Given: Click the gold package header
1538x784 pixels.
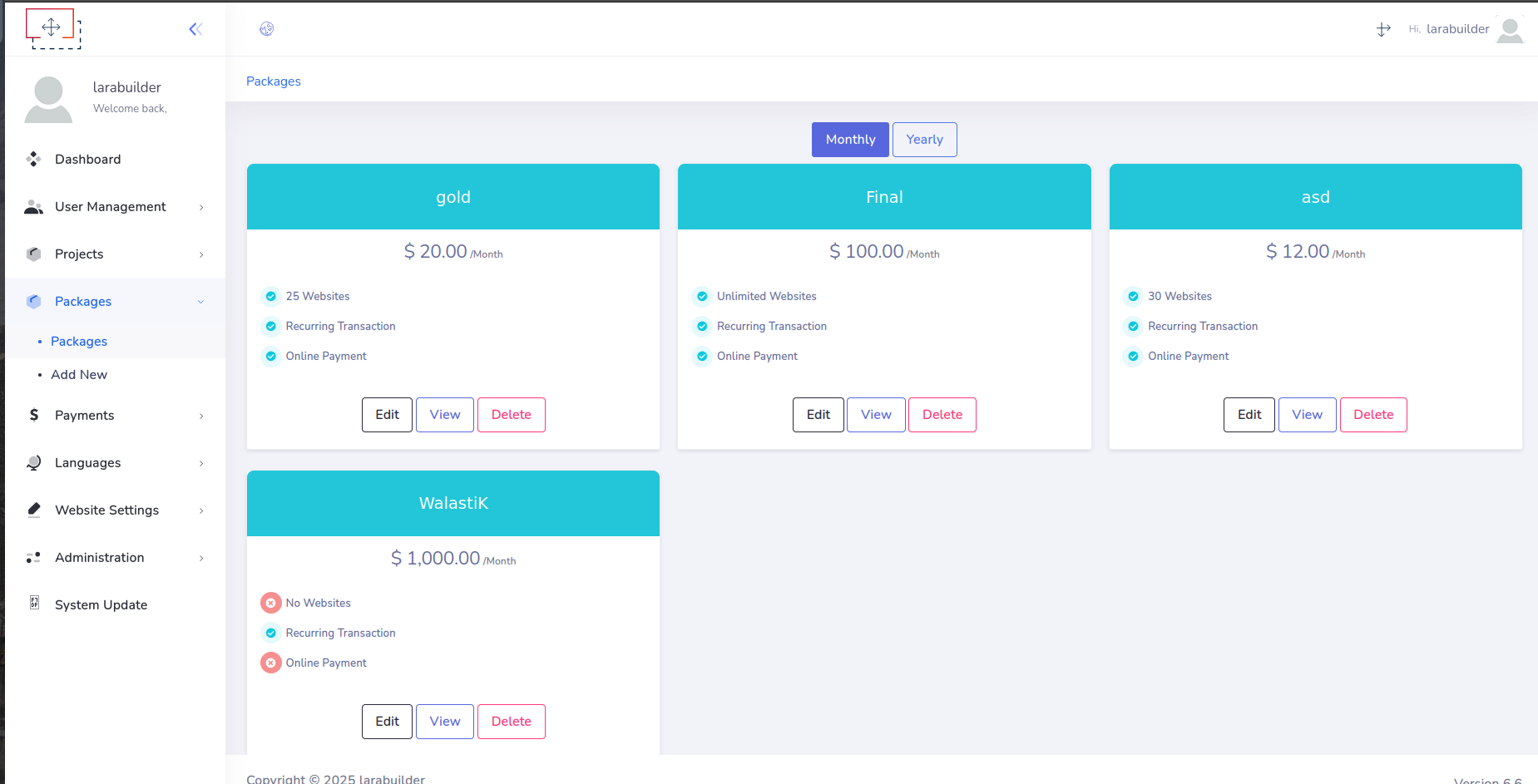Looking at the screenshot, I should click(453, 197).
